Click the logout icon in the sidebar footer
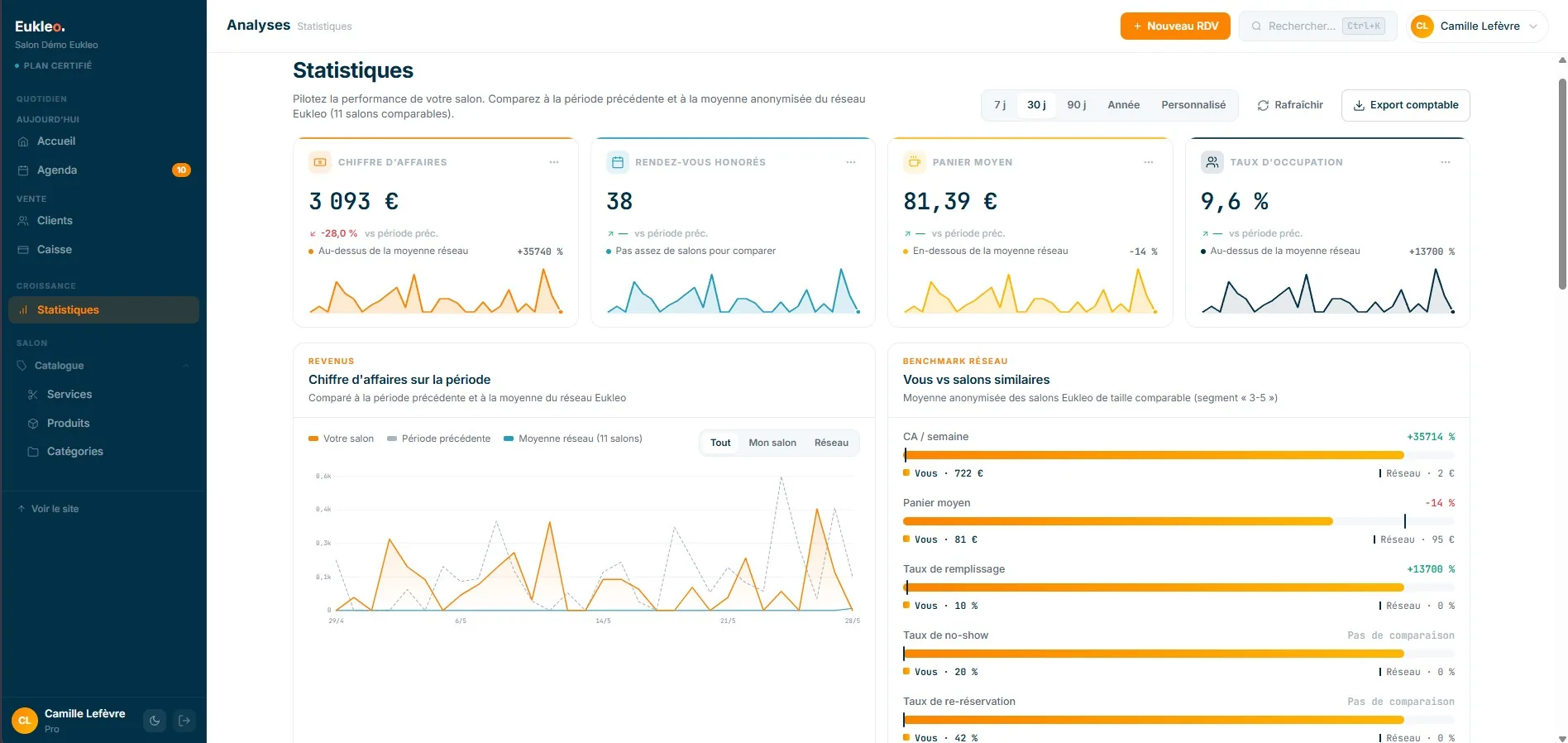Screen dimensions: 1568x743 click(x=184, y=721)
